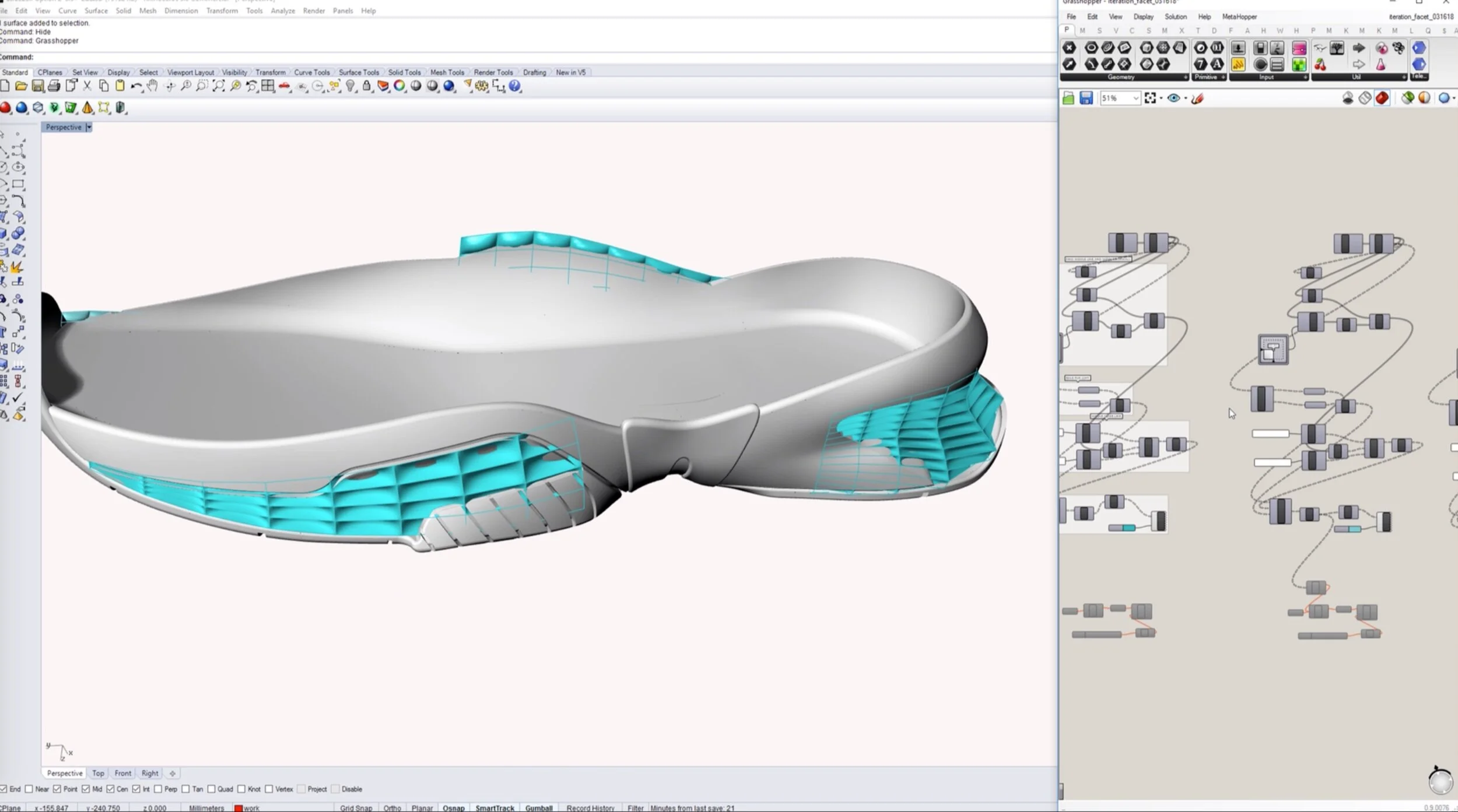Image resolution: width=1458 pixels, height=812 pixels.
Task: Click the blue Help question mark icon
Action: point(514,86)
